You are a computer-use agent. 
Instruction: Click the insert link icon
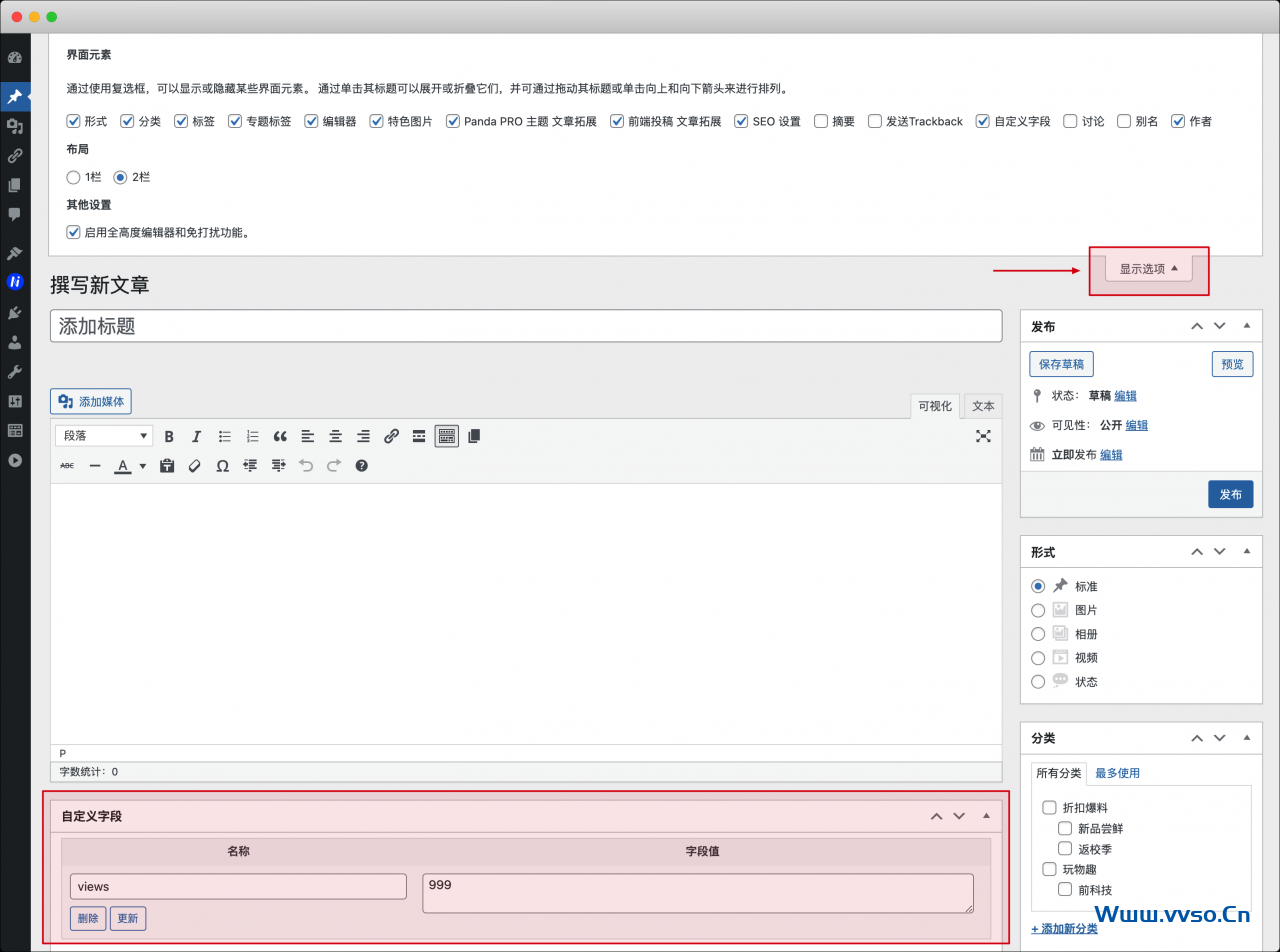391,436
